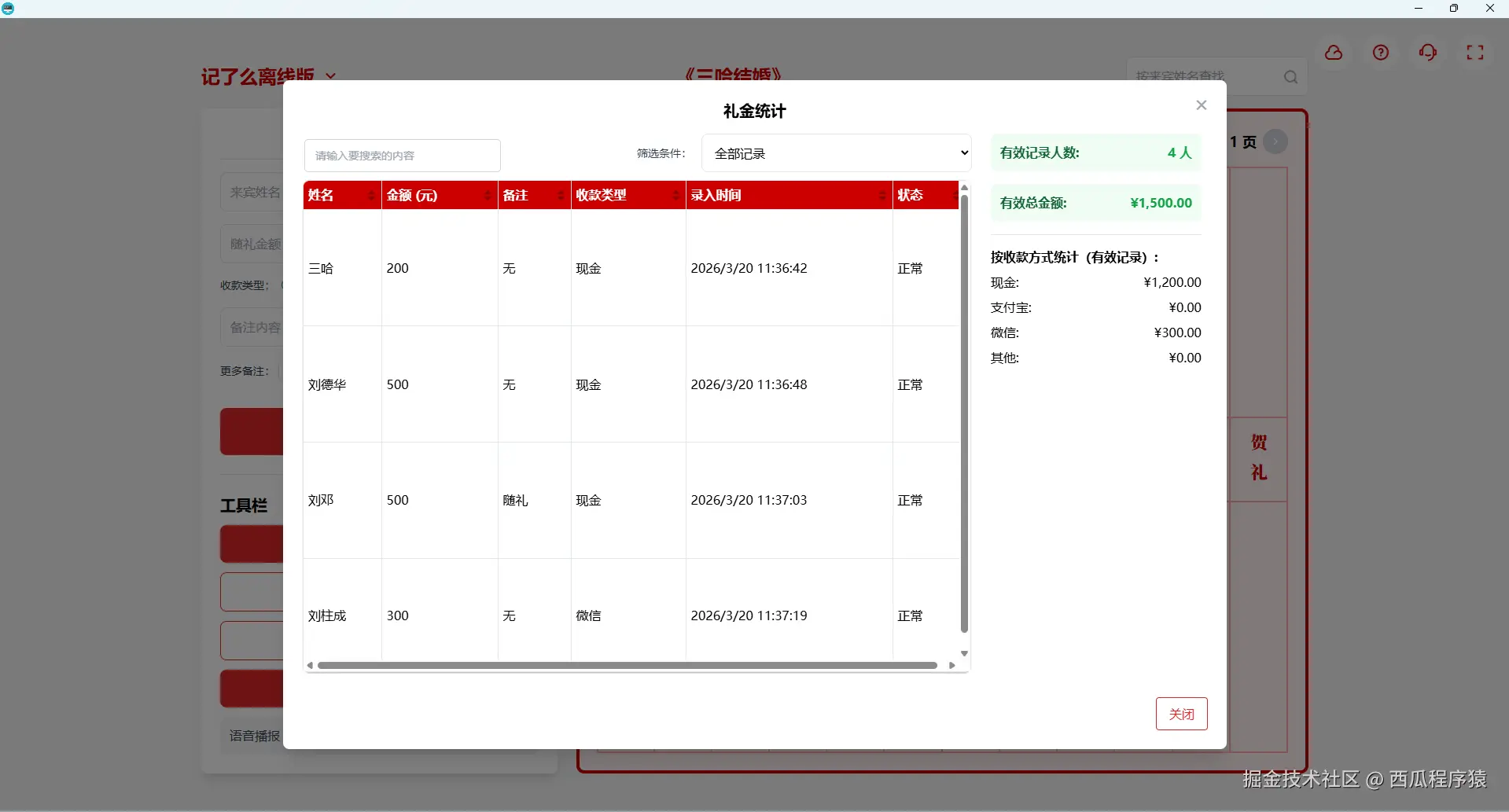Click the scroll-left arrow of the table
This screenshot has height=812, width=1509.
click(x=310, y=666)
